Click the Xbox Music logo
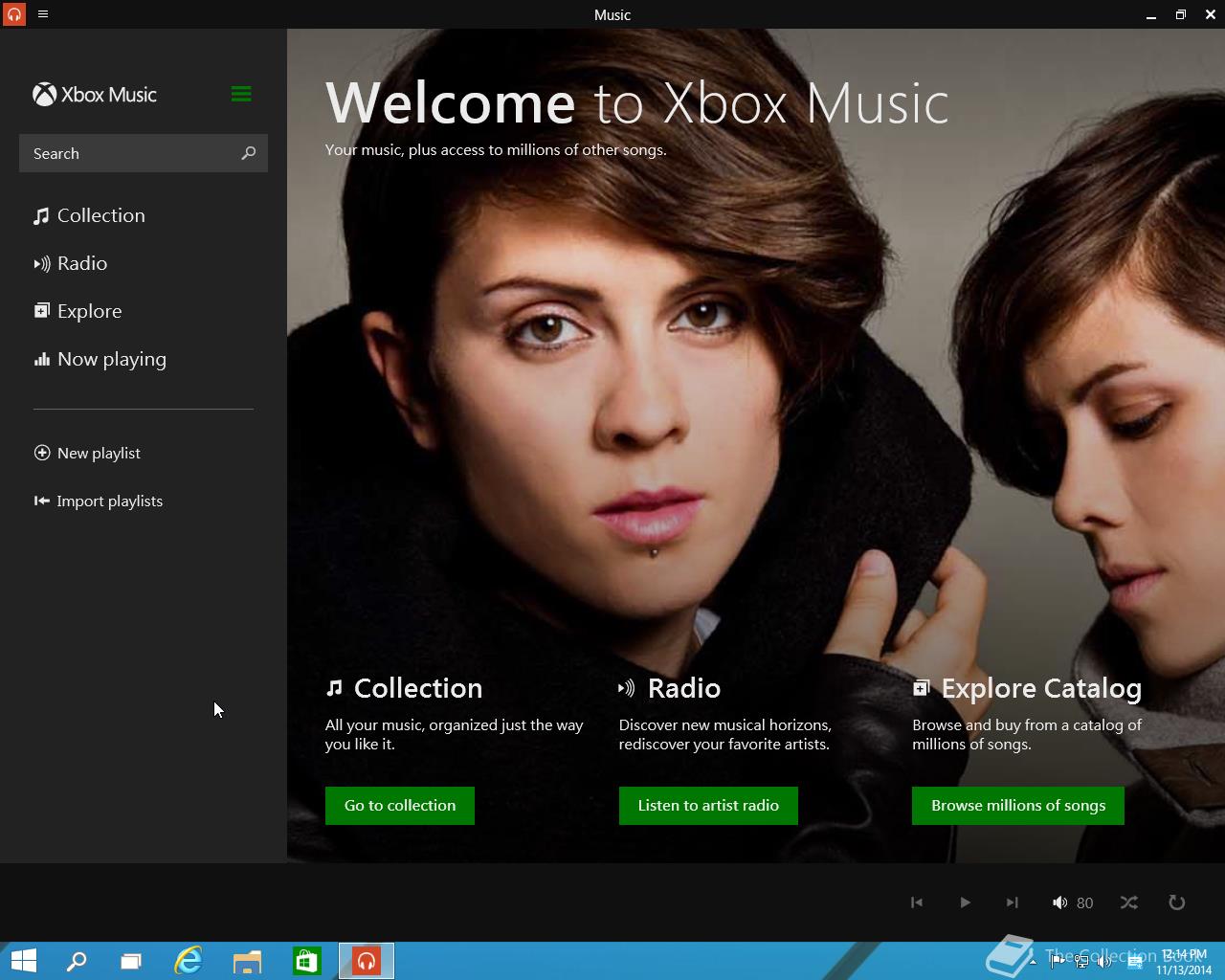 point(95,95)
